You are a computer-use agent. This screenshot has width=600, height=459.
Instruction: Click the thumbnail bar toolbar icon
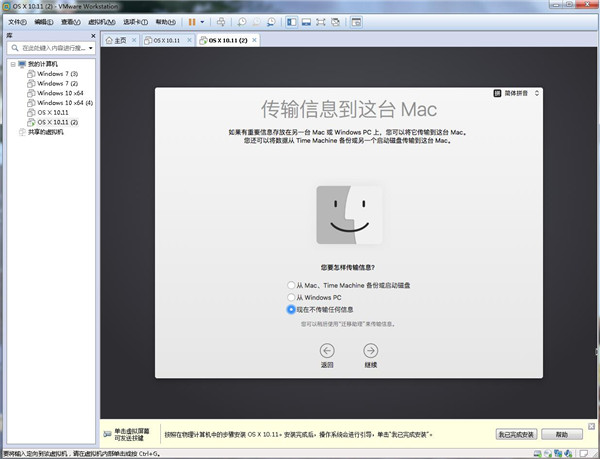point(306,22)
